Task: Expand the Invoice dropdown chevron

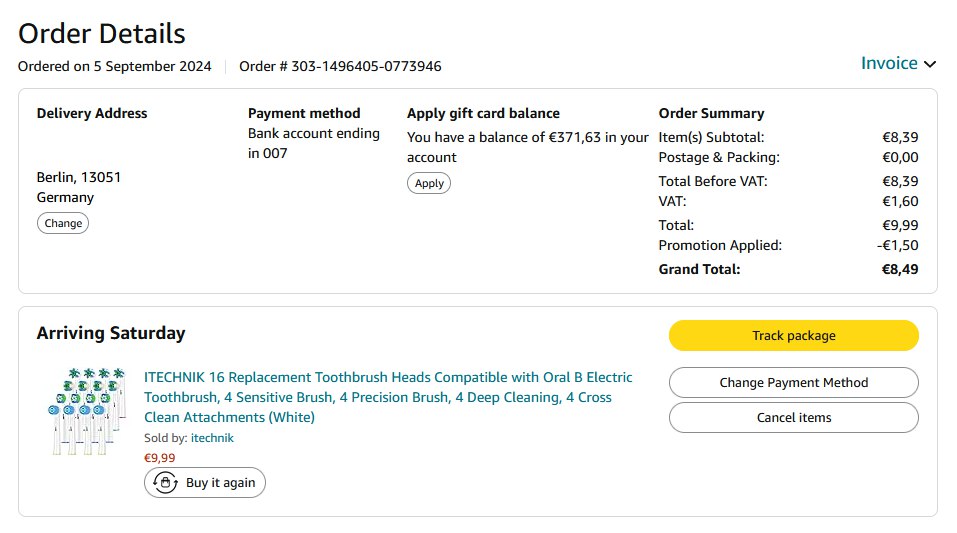Action: [930, 64]
